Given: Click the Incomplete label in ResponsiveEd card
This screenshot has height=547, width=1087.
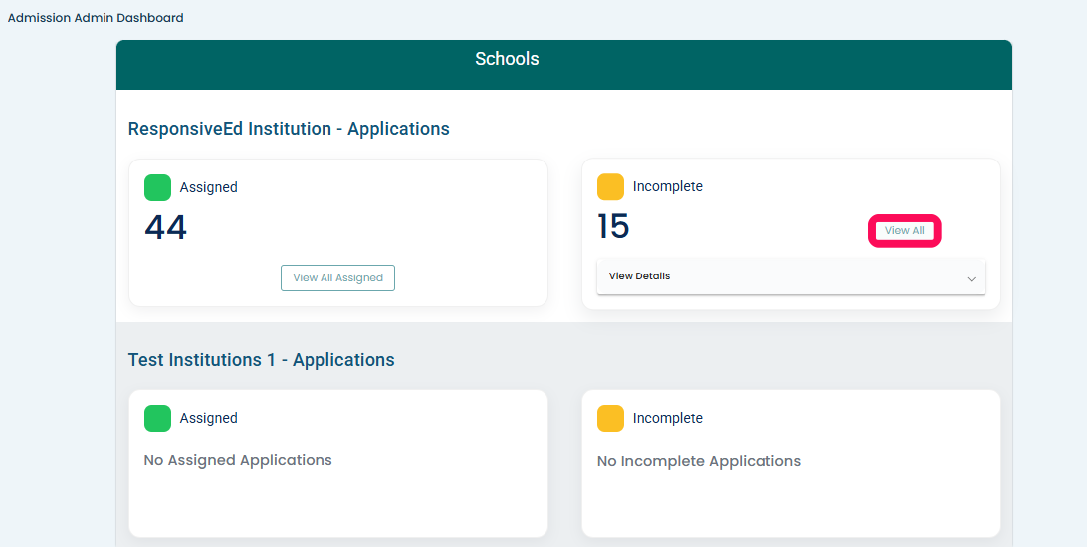Looking at the screenshot, I should coord(668,186).
